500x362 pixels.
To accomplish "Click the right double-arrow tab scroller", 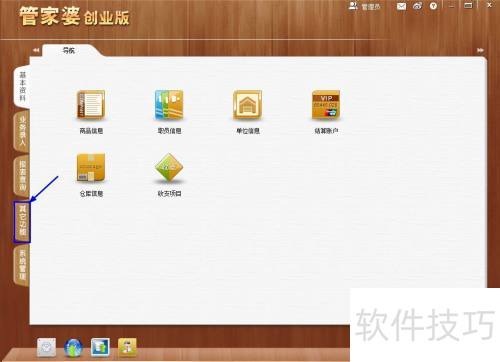I will tap(480, 50).
